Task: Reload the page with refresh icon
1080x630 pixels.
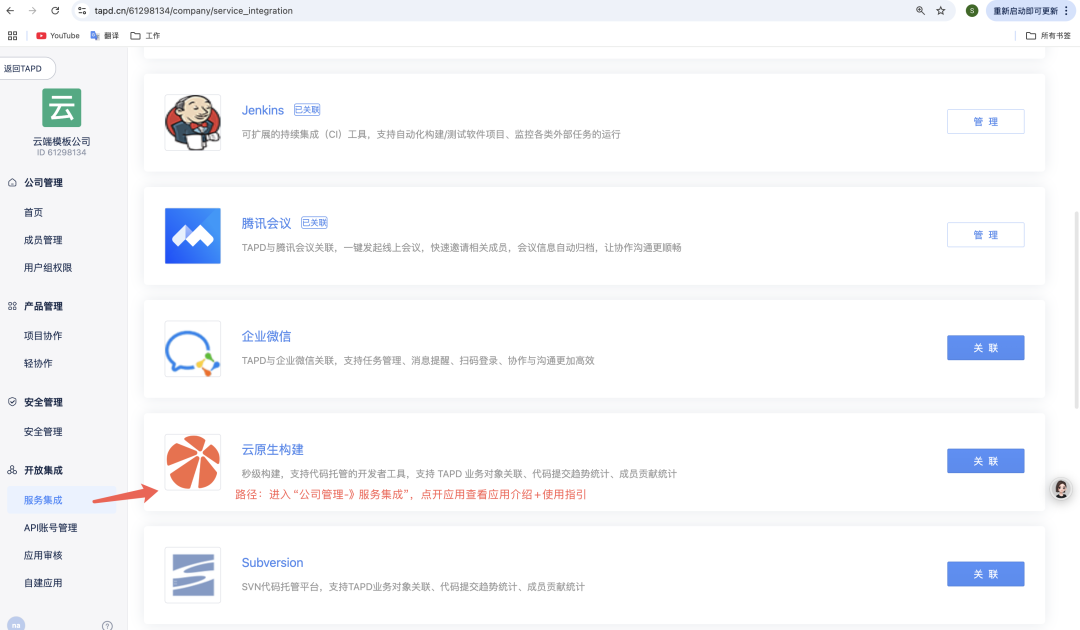Action: click(x=55, y=10)
